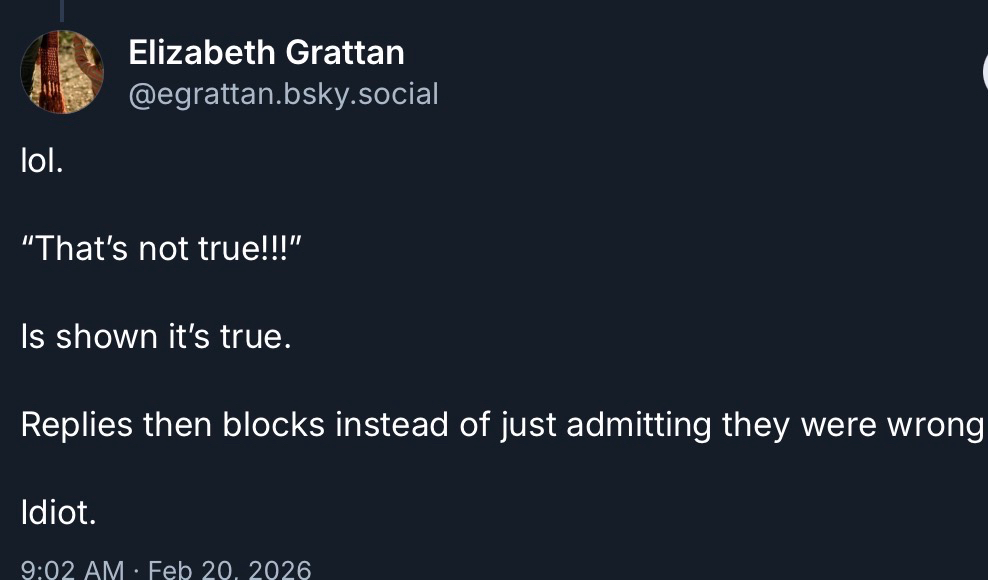Image resolution: width=988 pixels, height=580 pixels.
Task: Click the thread connector line above the avatar
Action: tap(61, 10)
